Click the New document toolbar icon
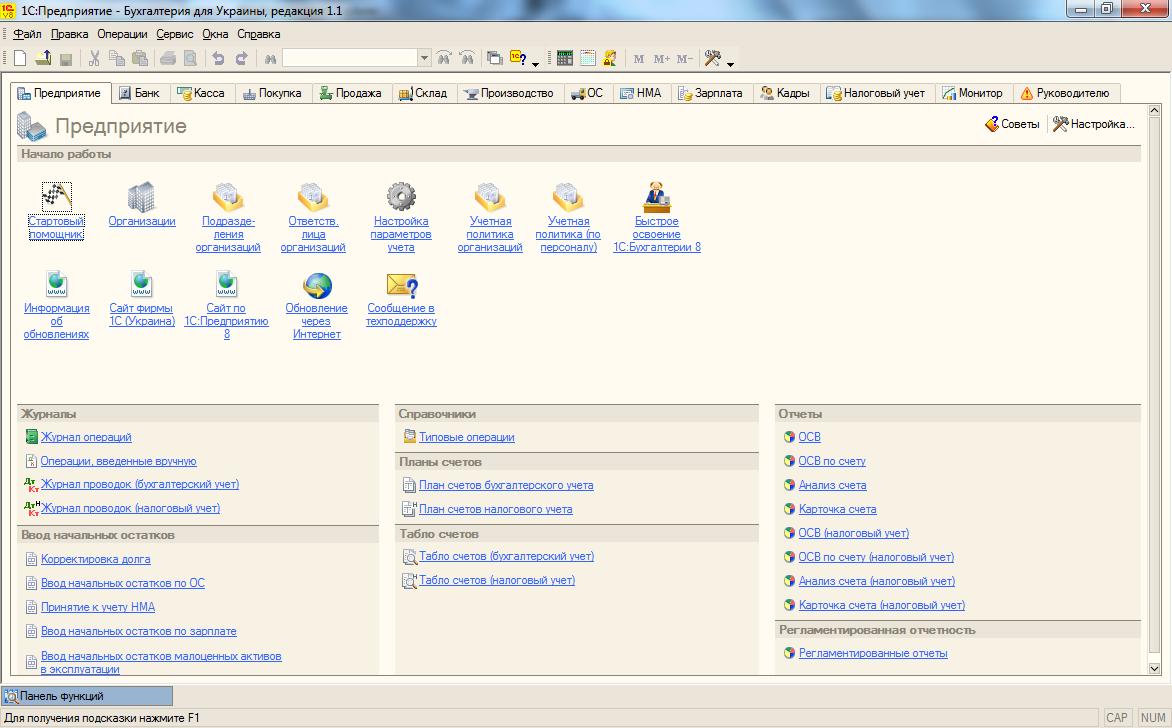The width and height of the screenshot is (1172, 728). tap(20, 58)
